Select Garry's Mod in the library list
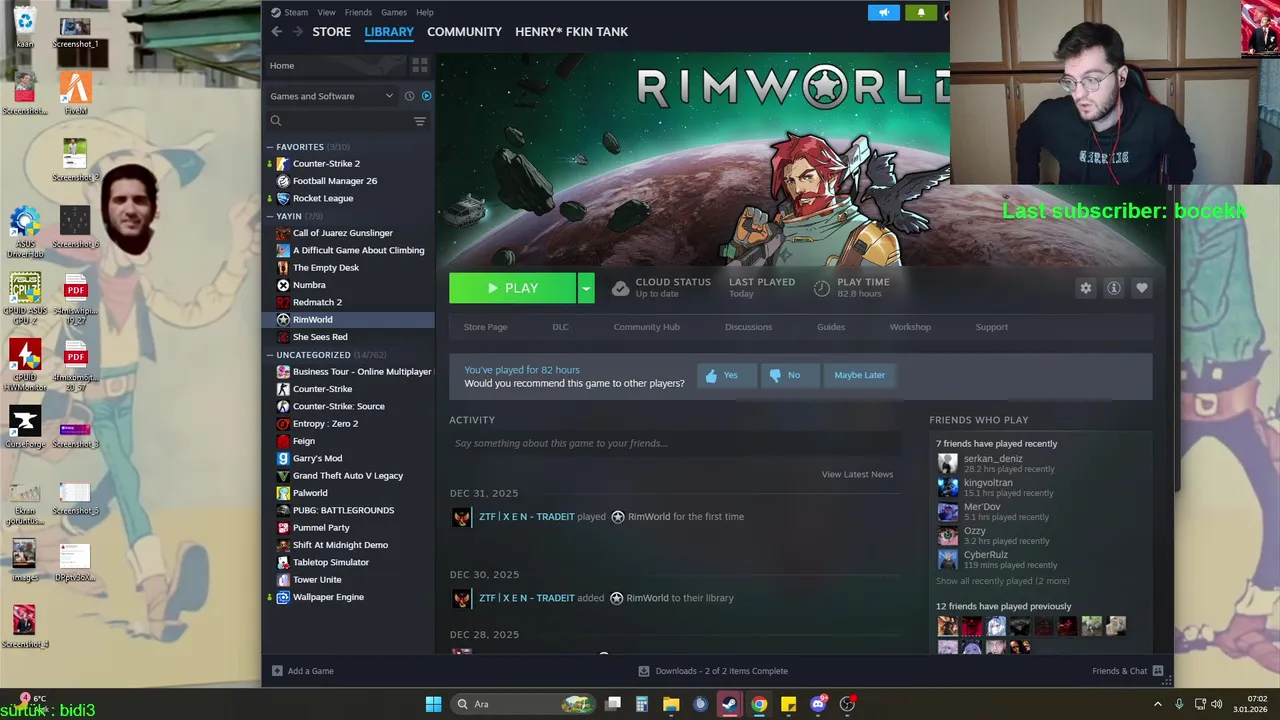This screenshot has height=720, width=1280. point(317,458)
